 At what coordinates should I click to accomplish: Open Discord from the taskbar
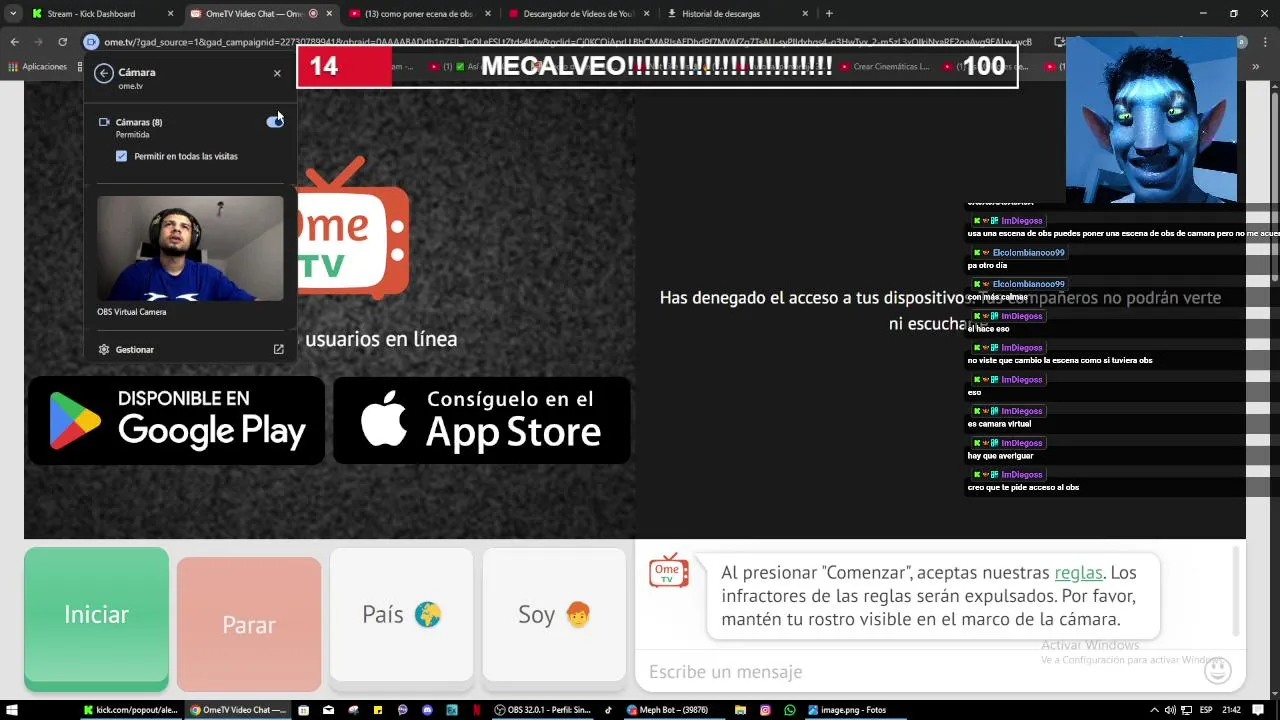pos(427,710)
